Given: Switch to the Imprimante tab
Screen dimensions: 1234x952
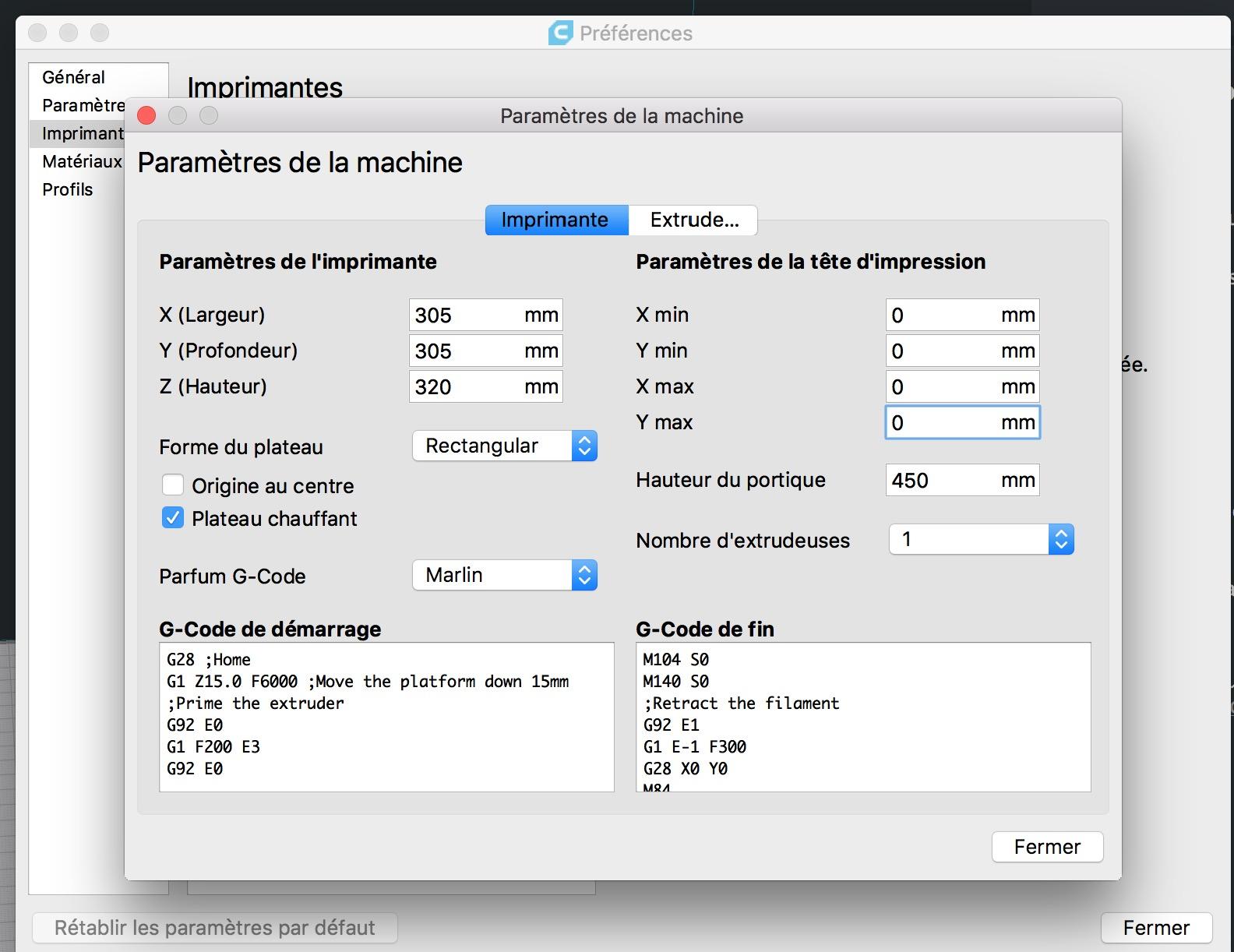Looking at the screenshot, I should 555,220.
